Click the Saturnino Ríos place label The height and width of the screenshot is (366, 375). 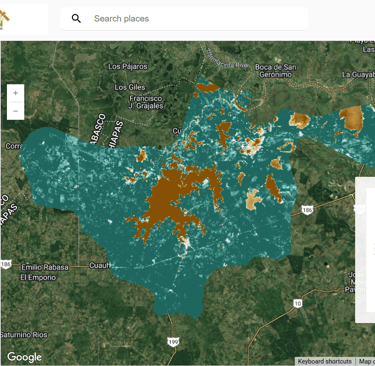point(23,335)
